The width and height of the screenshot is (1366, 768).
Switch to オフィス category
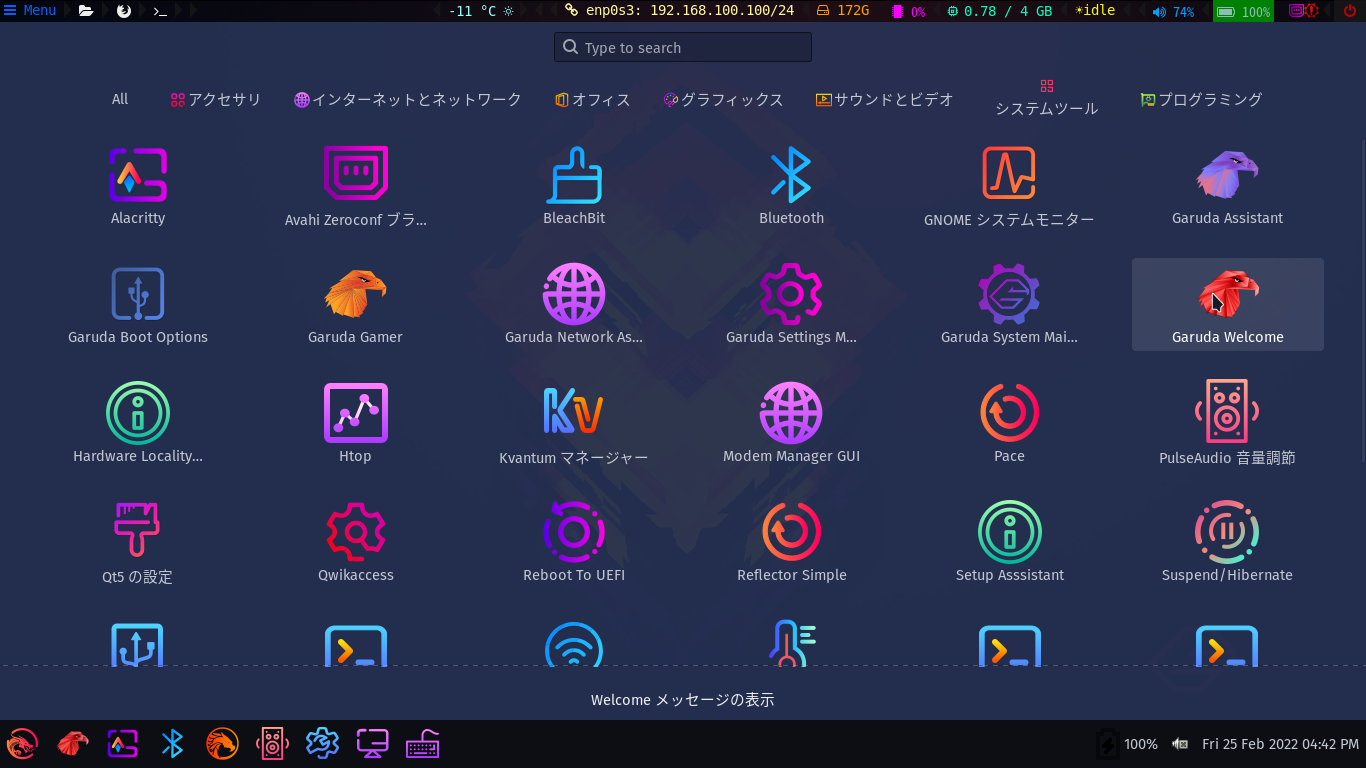tap(593, 99)
